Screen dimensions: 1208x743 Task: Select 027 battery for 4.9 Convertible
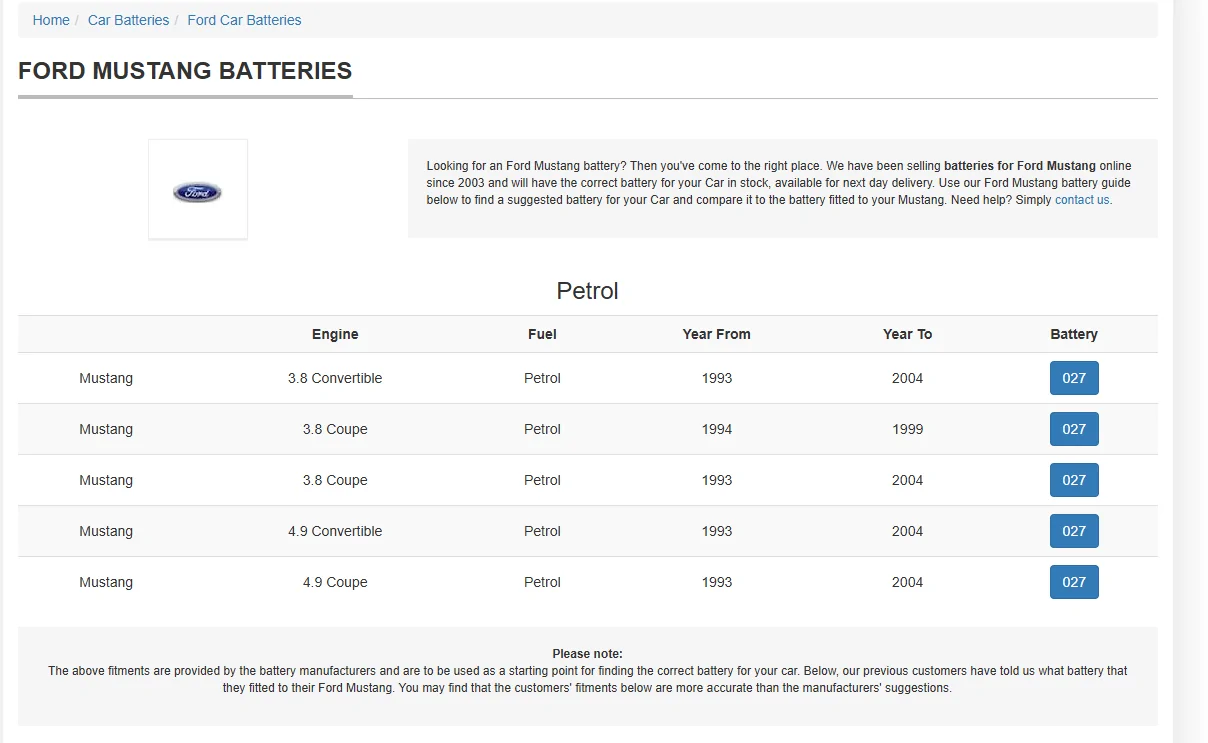[1074, 531]
